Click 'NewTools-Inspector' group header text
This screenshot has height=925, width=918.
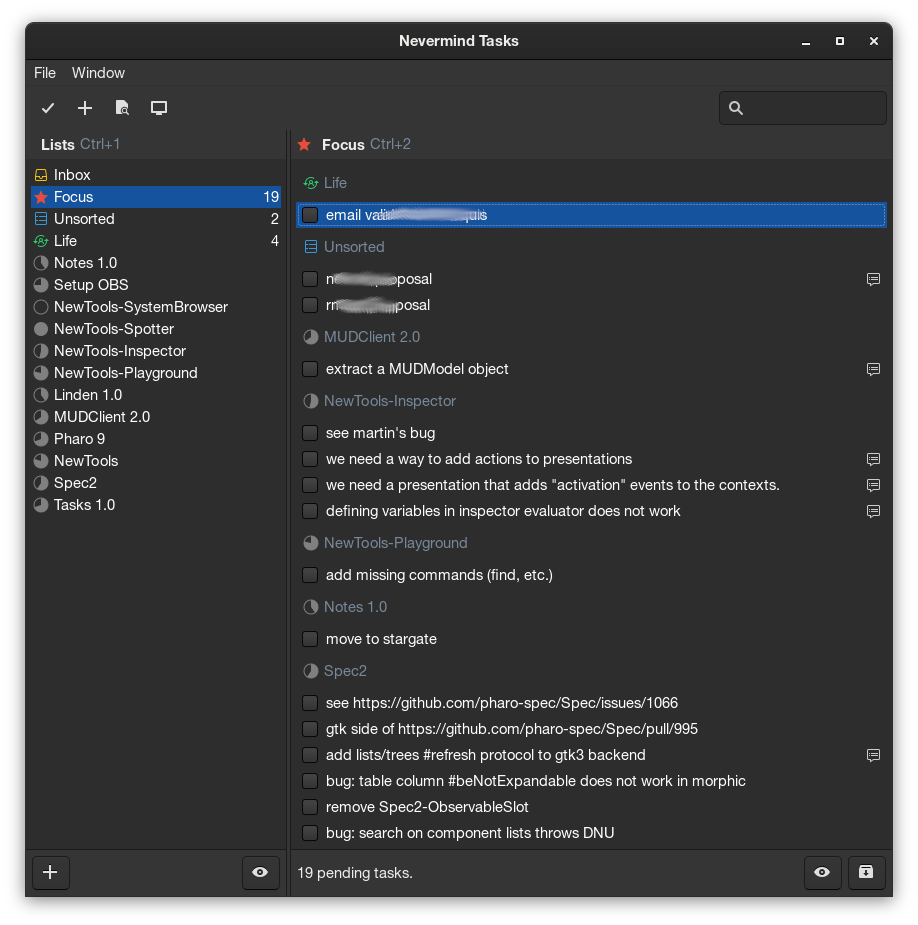click(x=390, y=401)
